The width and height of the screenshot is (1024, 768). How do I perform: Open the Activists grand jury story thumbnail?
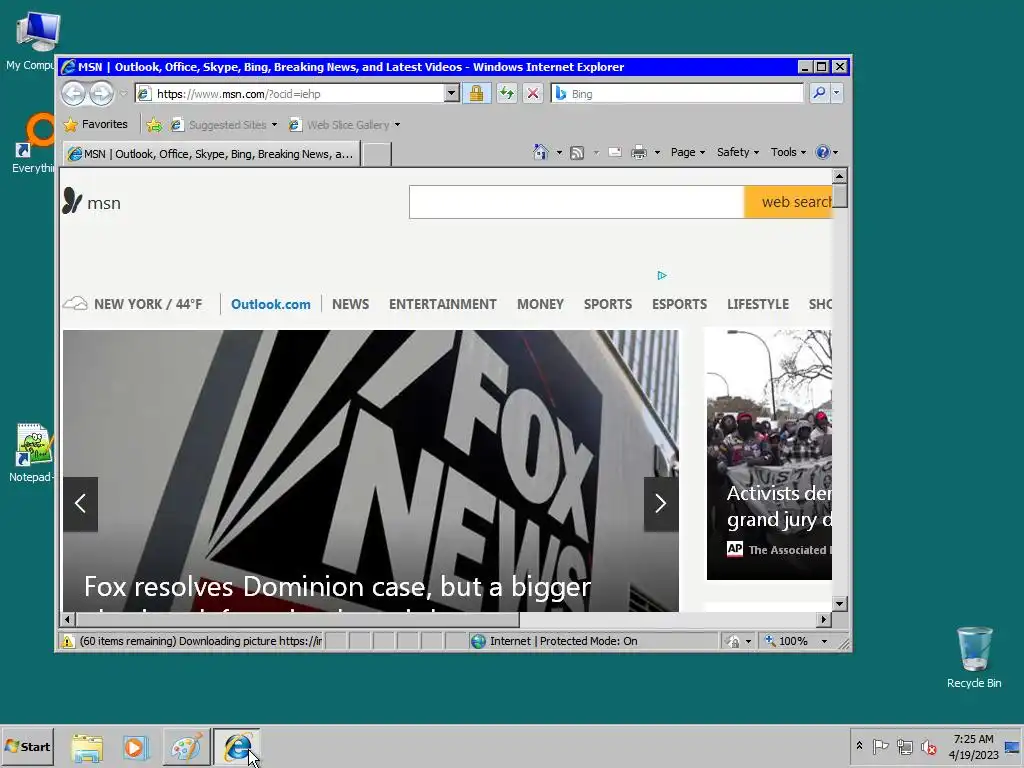pyautogui.click(x=769, y=455)
